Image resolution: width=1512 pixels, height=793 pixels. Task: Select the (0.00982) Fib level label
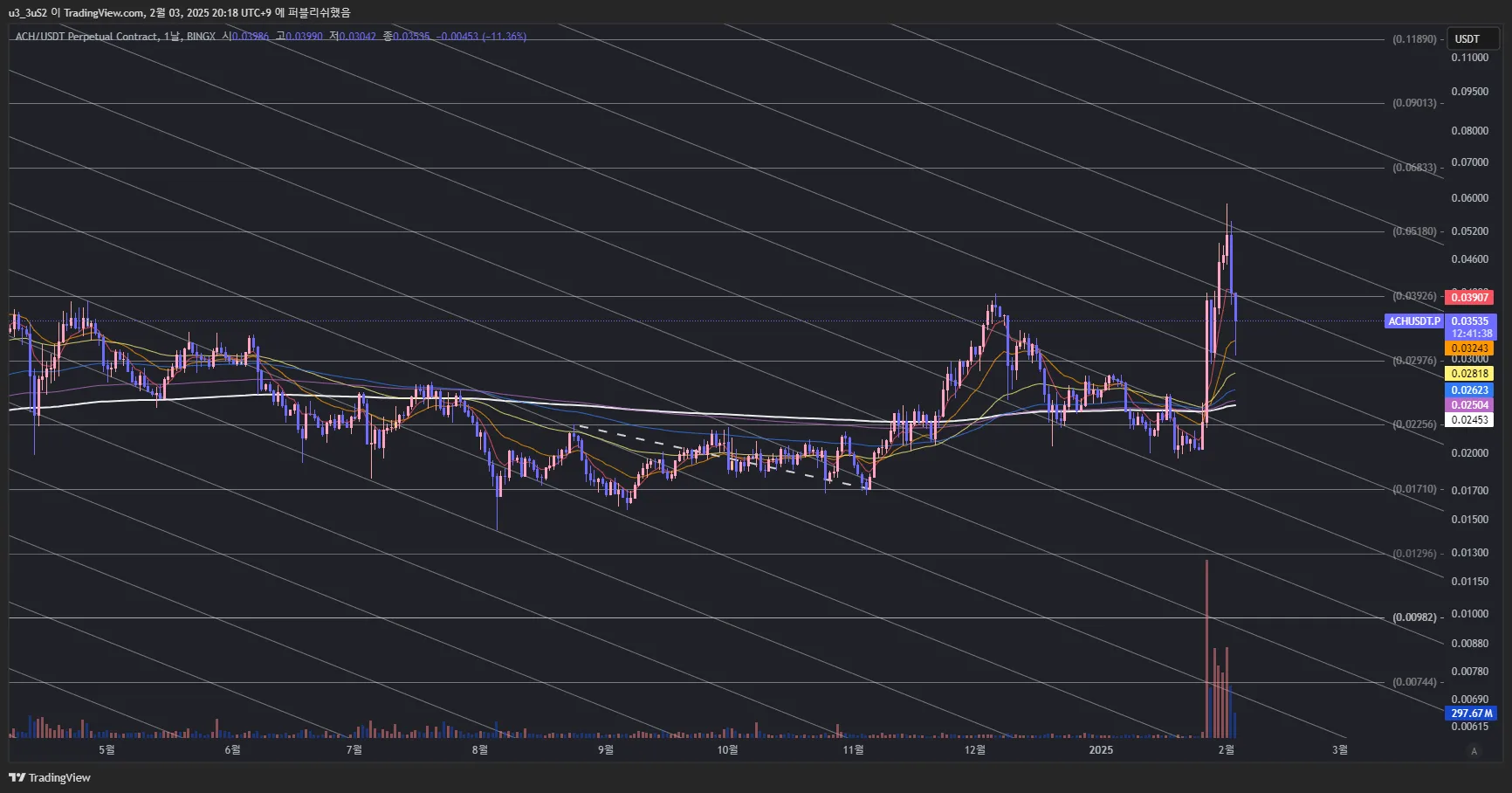coord(1414,617)
